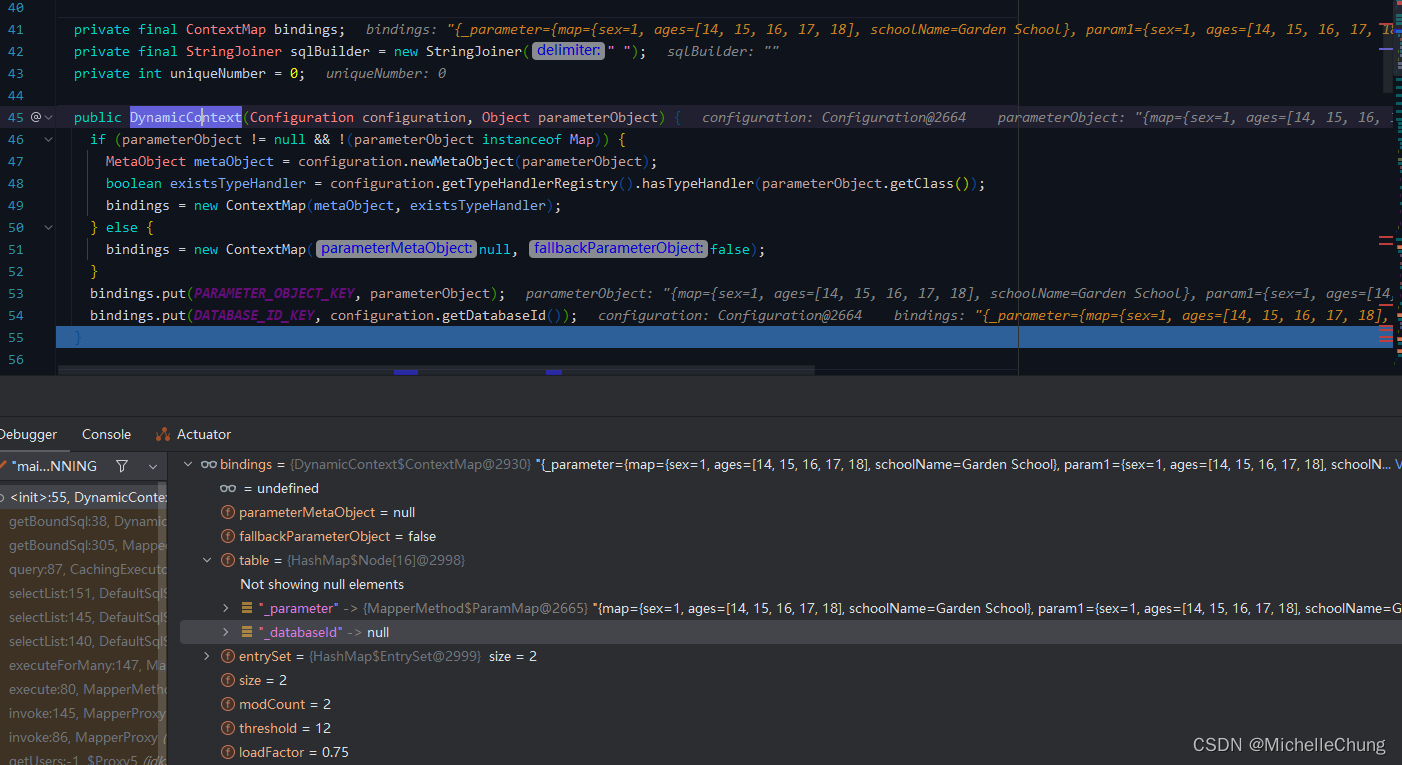Select the selectList:140 stack frame
Viewport: 1402px width, 765px height.
83,641
